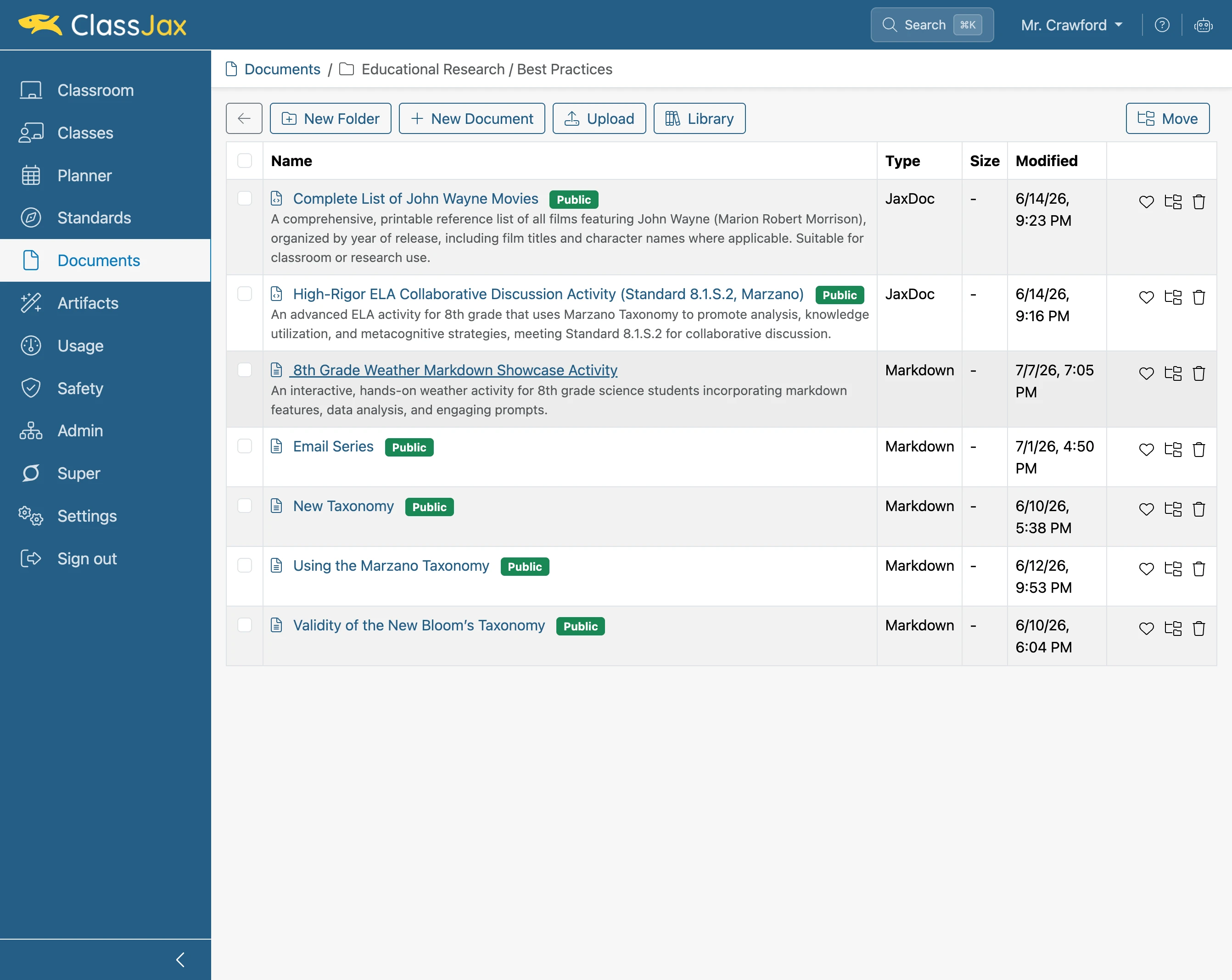Favorite the New Taxonomy document
This screenshot has height=980, width=1232.
[1146, 509]
